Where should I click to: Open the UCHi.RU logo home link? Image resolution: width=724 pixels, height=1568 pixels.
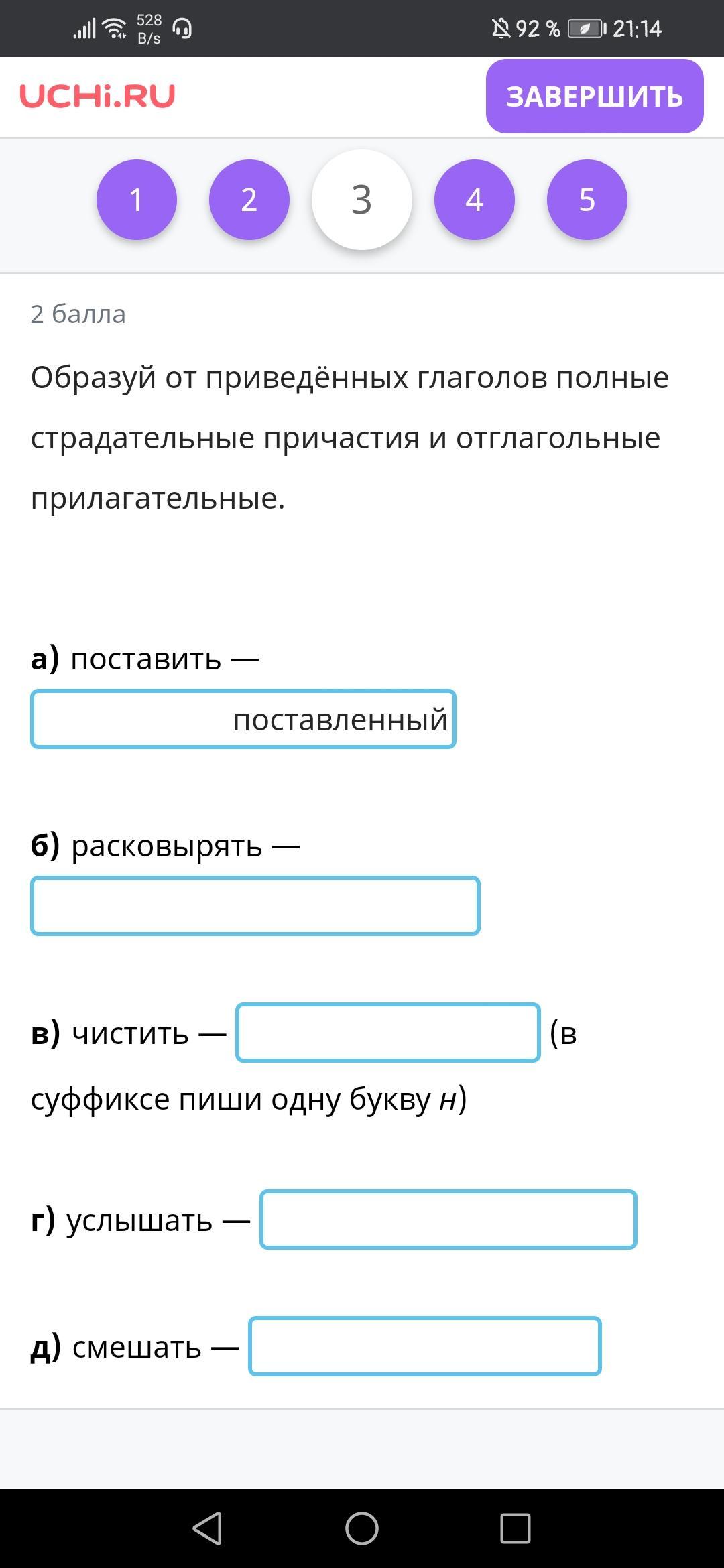pyautogui.click(x=97, y=96)
